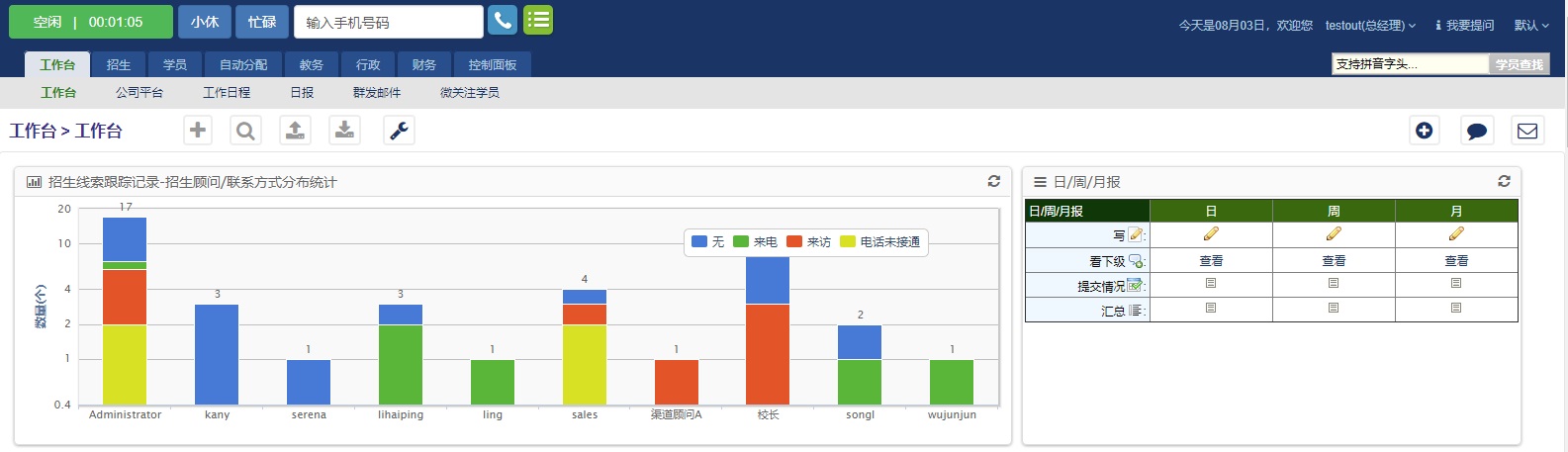The height and width of the screenshot is (452, 1568).
Task: Toggle the 来电 legend series
Action: pos(755,241)
